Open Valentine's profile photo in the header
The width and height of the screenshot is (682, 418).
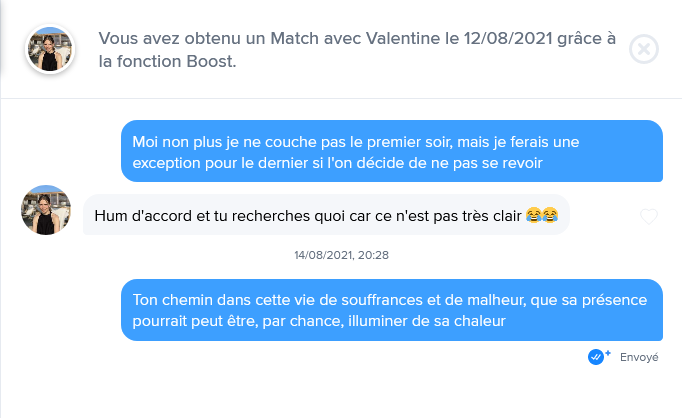point(48,50)
